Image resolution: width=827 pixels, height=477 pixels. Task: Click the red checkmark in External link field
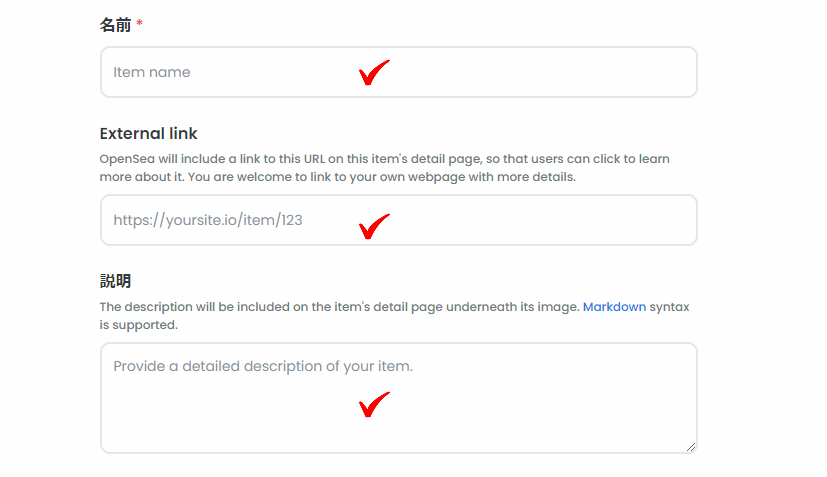tap(374, 226)
